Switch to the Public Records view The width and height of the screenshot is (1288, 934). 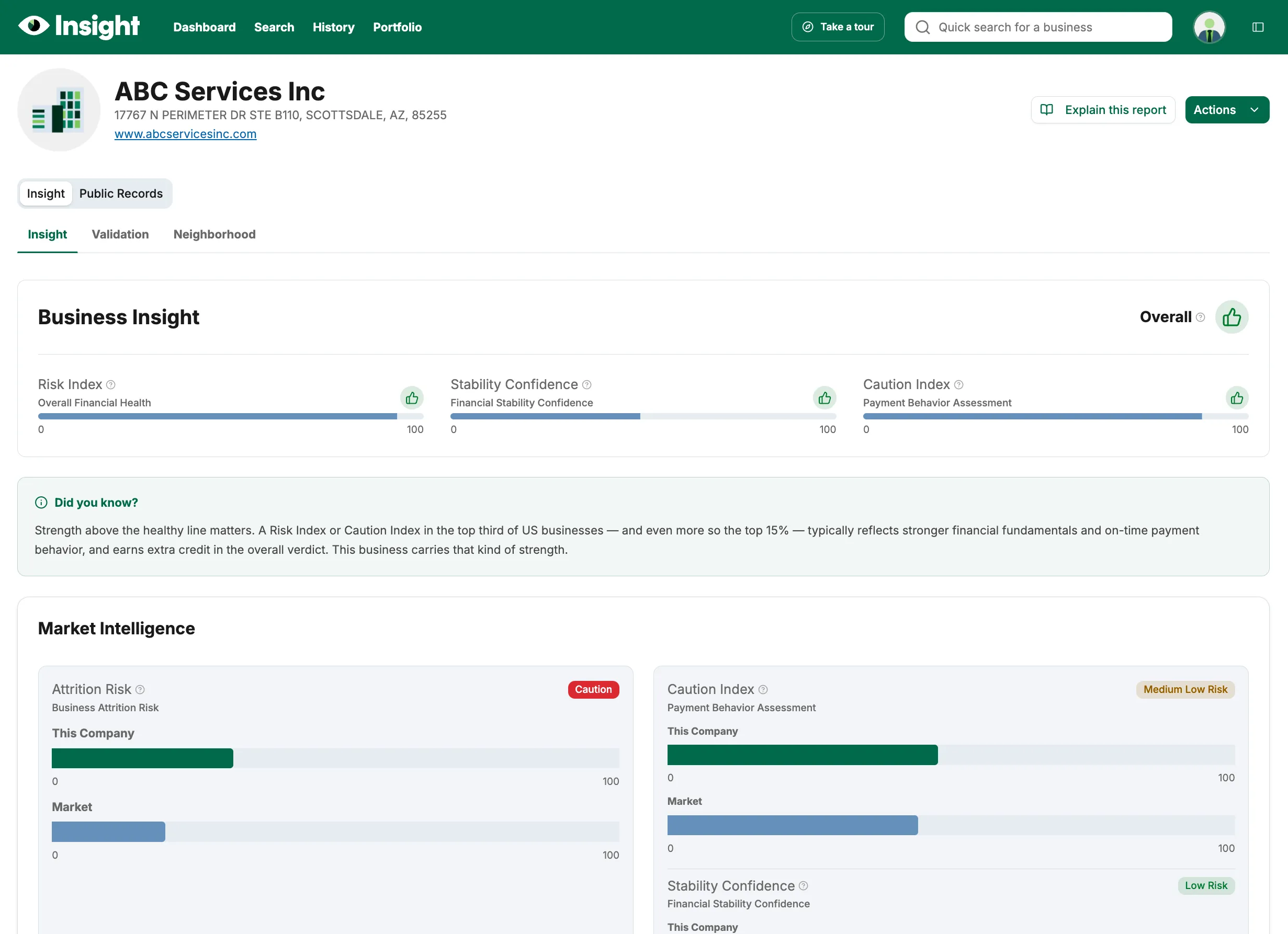121,193
